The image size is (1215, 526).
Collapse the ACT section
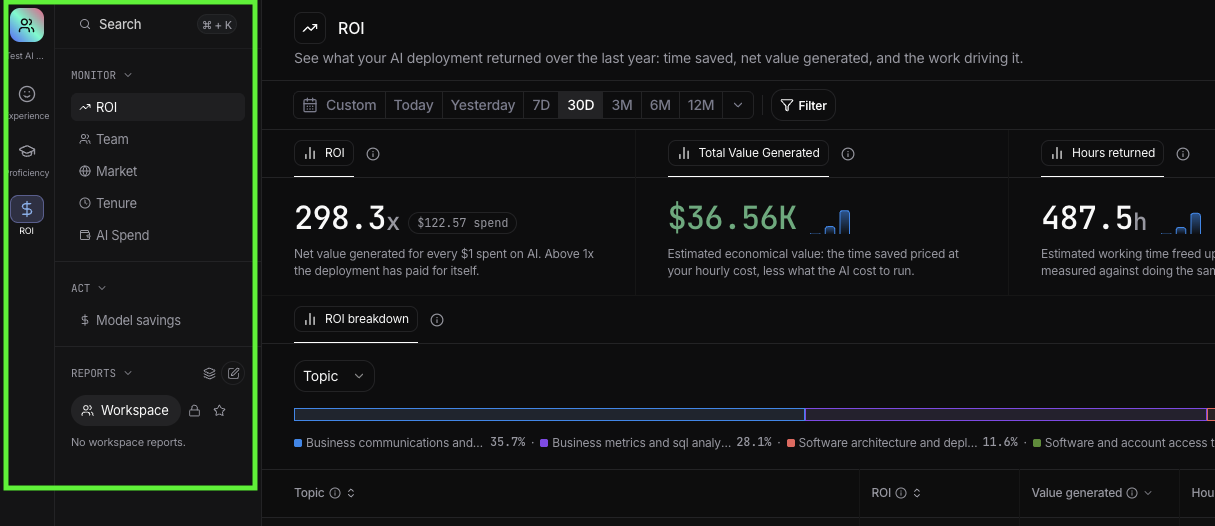coord(89,288)
